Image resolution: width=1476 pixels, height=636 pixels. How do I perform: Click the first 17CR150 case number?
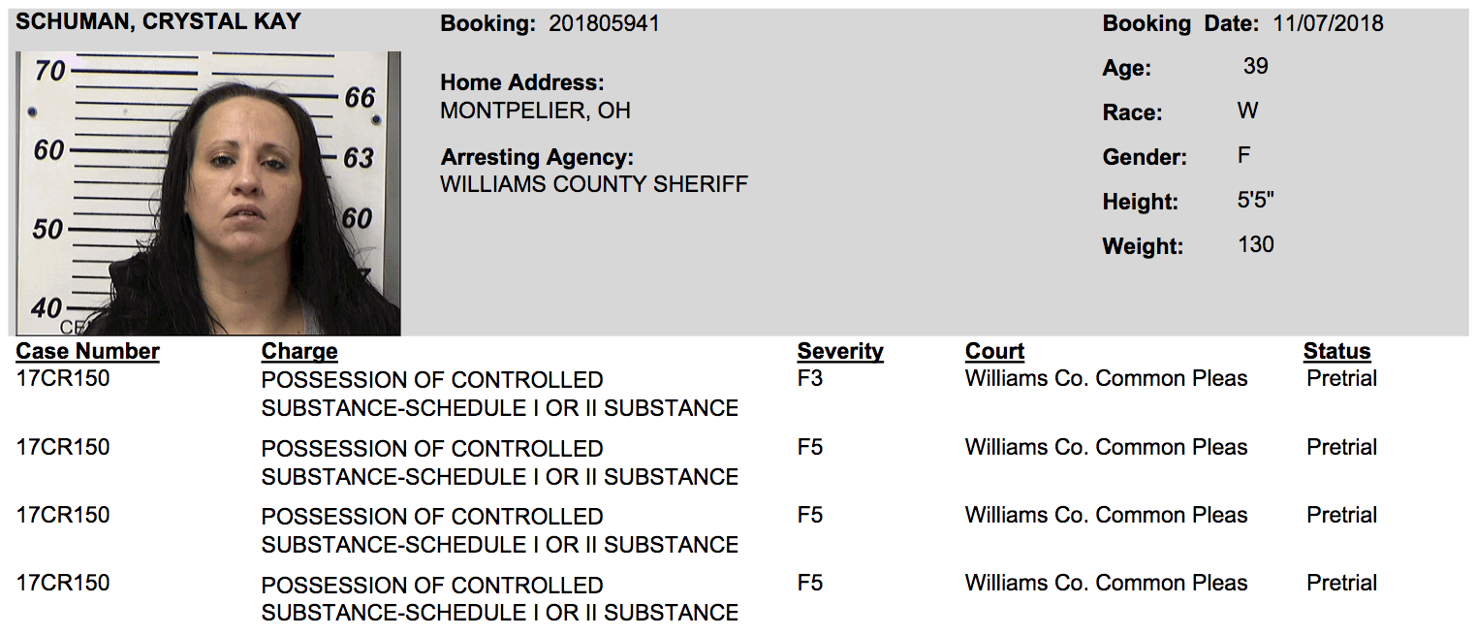63,379
